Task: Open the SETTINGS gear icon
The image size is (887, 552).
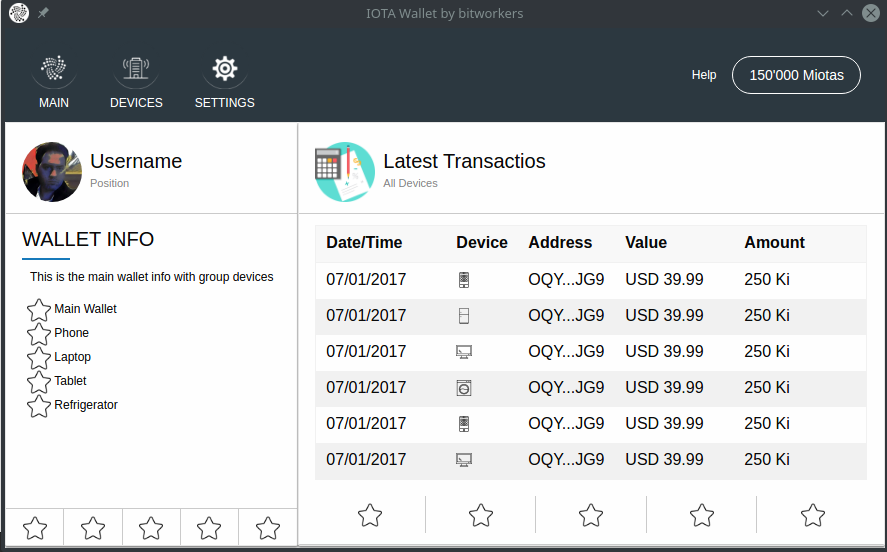Action: pyautogui.click(x=225, y=68)
